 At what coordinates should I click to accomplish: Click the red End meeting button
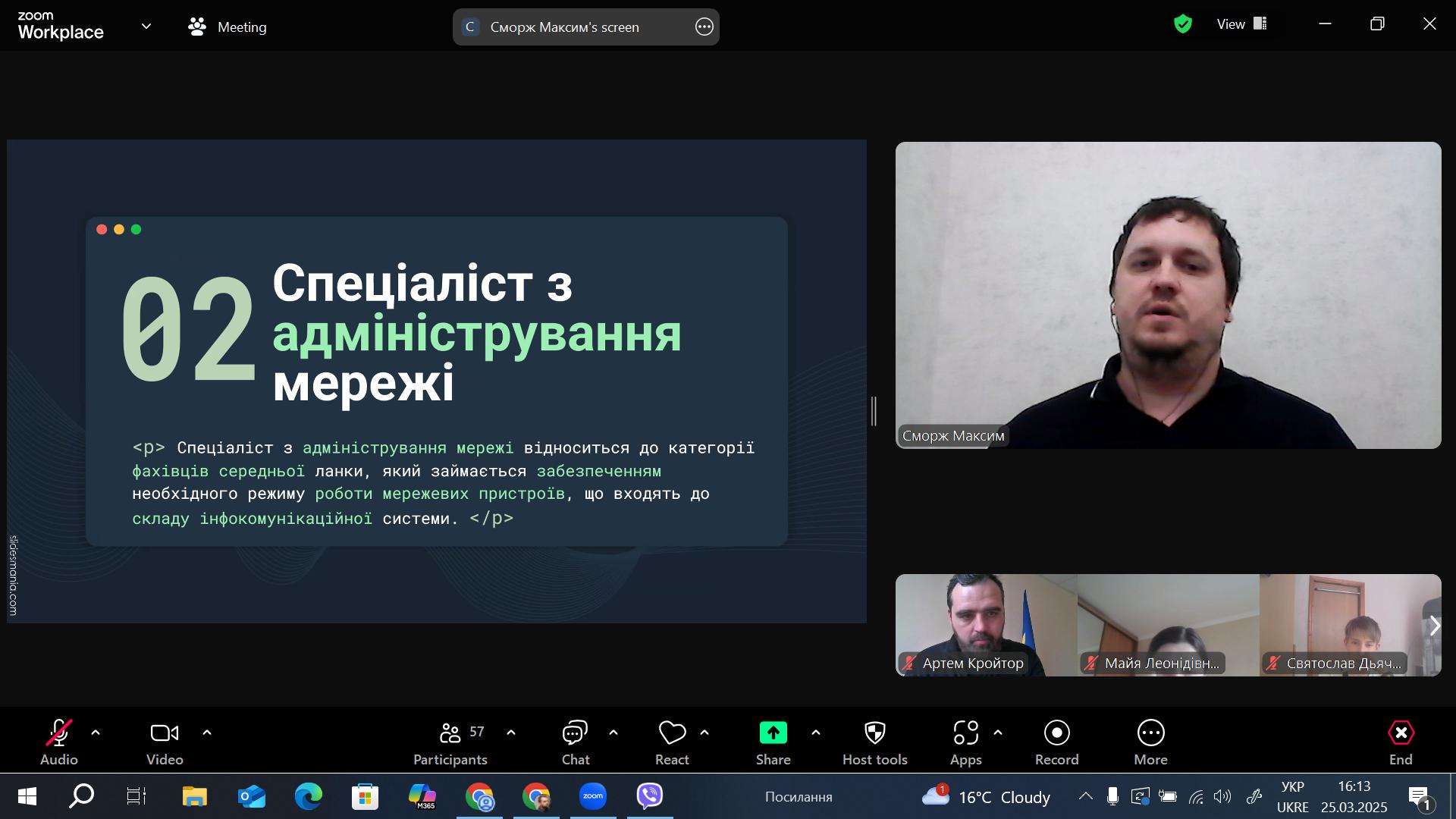pyautogui.click(x=1400, y=733)
